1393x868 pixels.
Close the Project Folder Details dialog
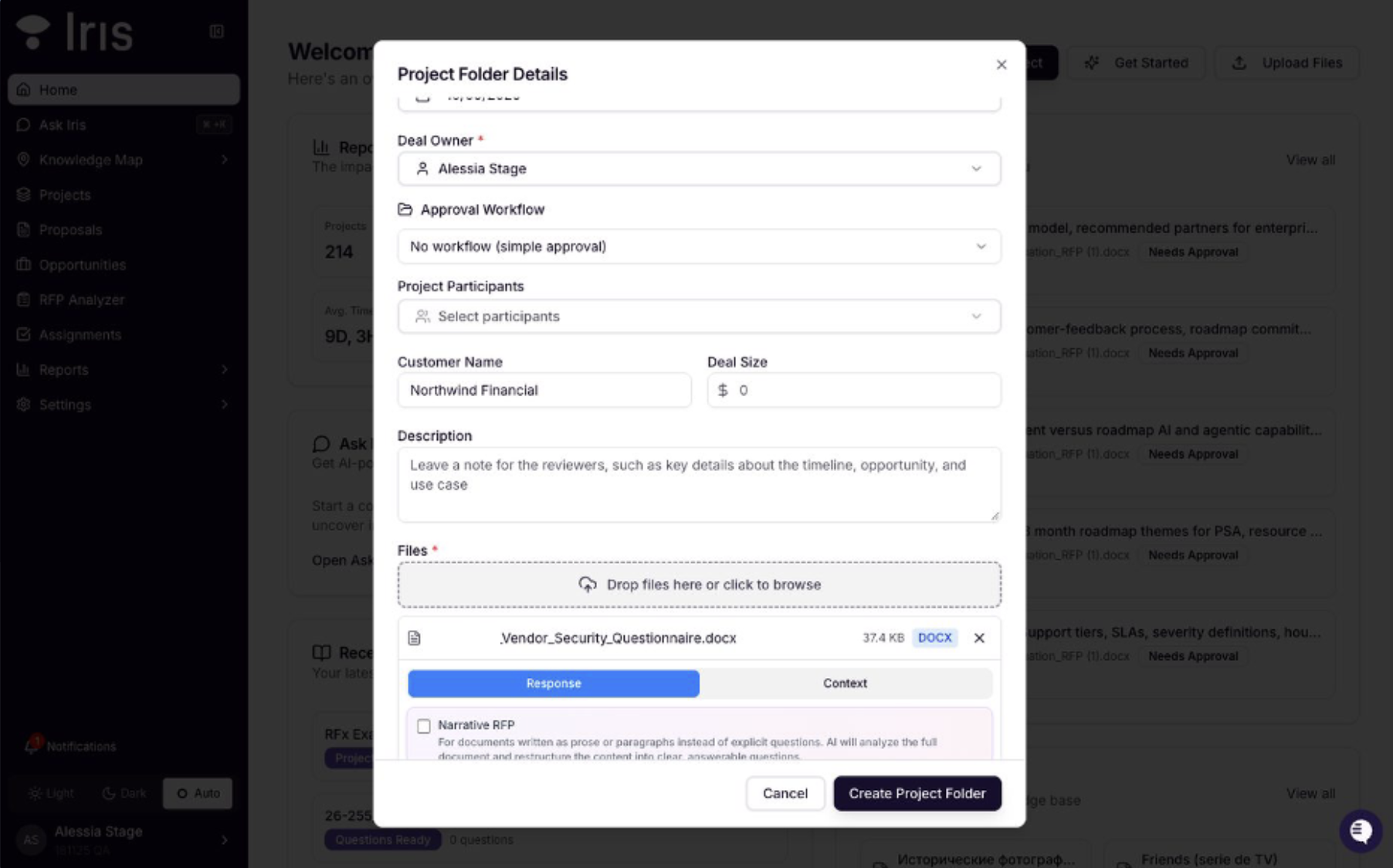pos(1002,65)
